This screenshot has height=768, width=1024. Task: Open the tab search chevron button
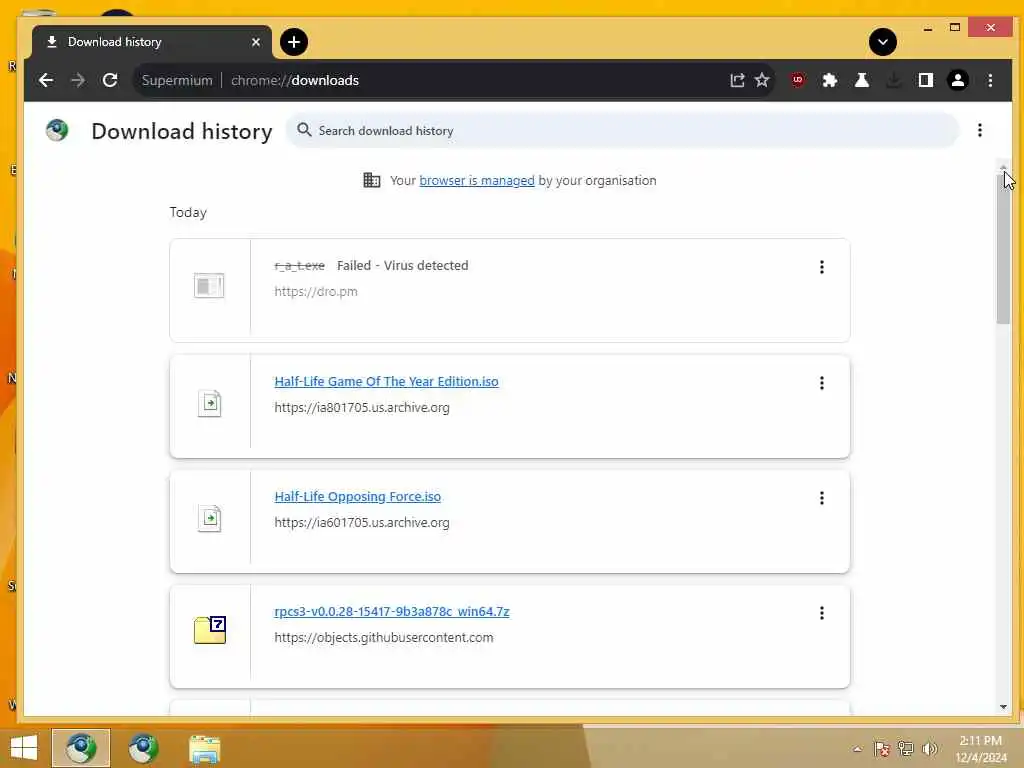pyautogui.click(x=882, y=42)
